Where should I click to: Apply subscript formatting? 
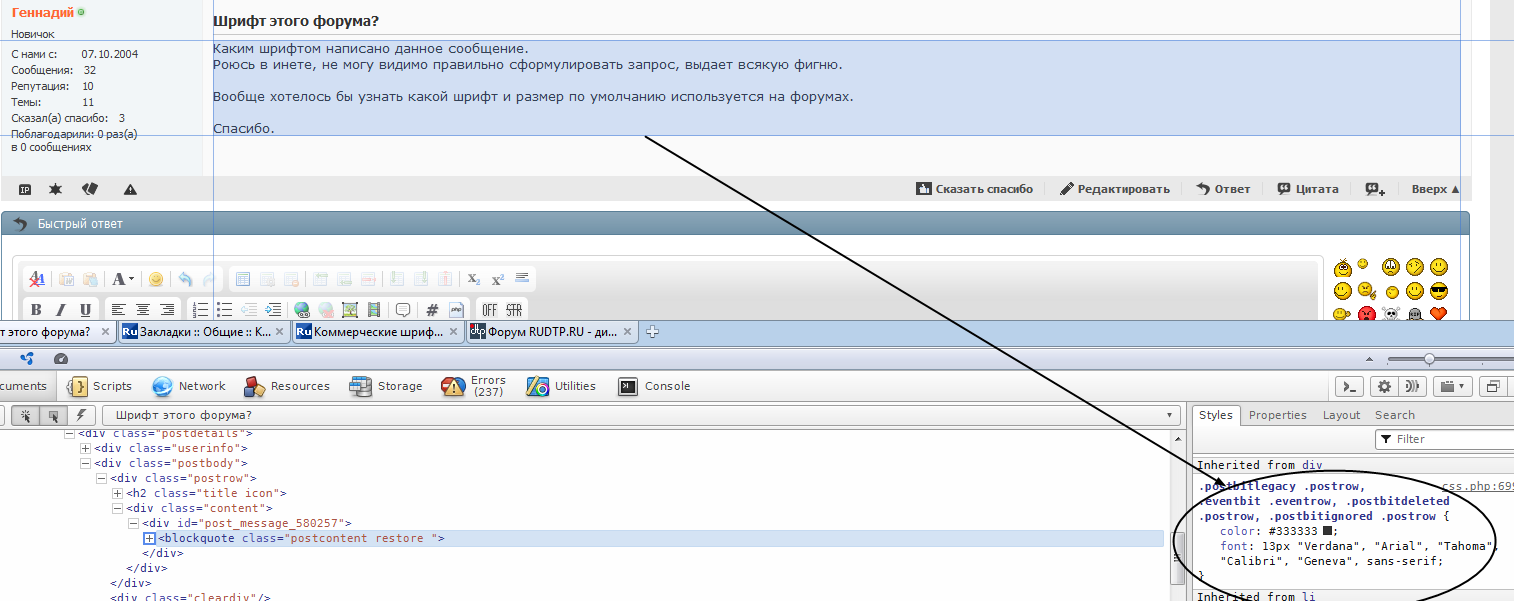click(474, 279)
